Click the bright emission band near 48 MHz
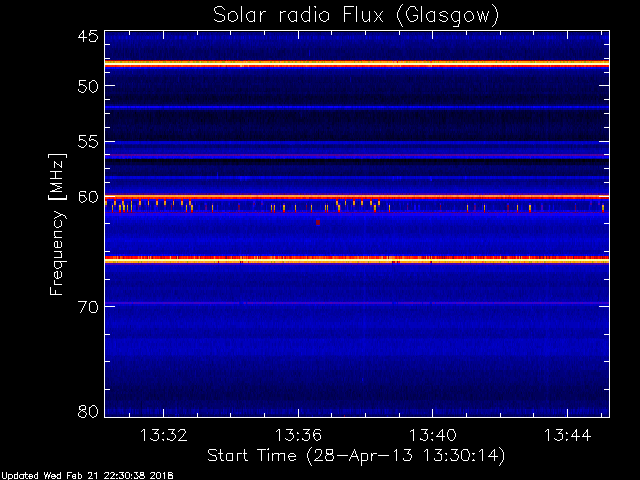Viewport: 640px width, 480px height. point(357,64)
